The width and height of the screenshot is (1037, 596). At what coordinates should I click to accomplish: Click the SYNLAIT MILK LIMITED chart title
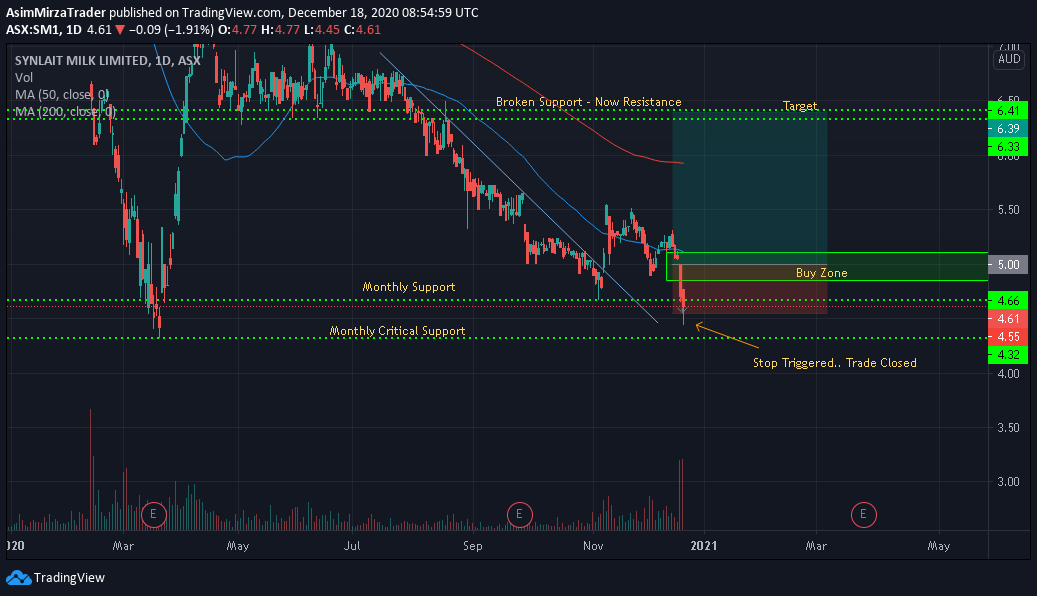(108, 60)
